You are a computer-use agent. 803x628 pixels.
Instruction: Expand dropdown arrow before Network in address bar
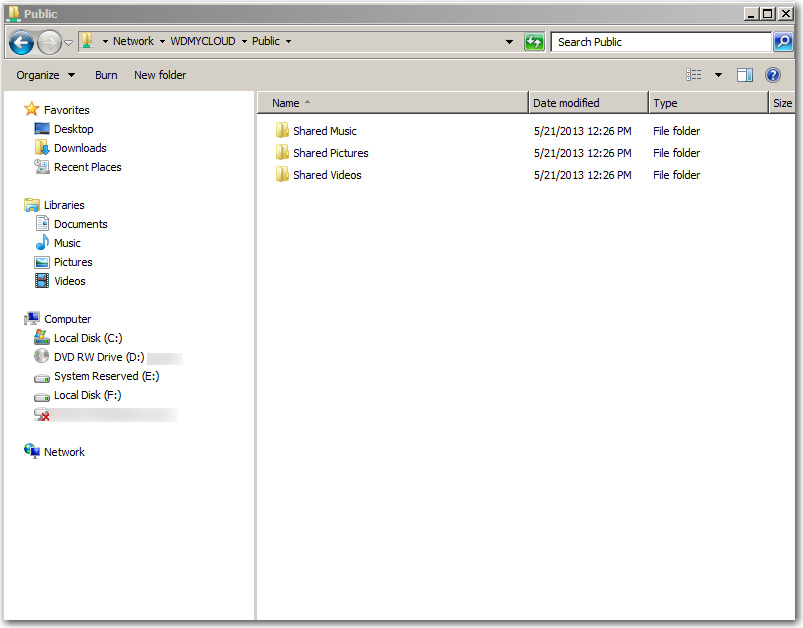click(x=105, y=41)
